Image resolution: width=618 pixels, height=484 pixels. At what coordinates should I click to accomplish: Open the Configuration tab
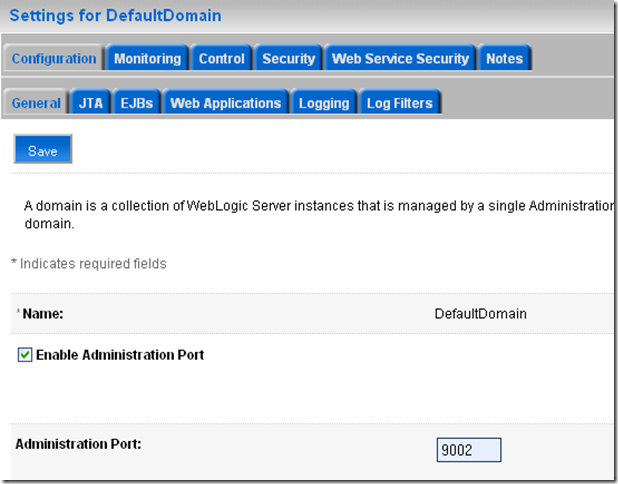pos(54,59)
